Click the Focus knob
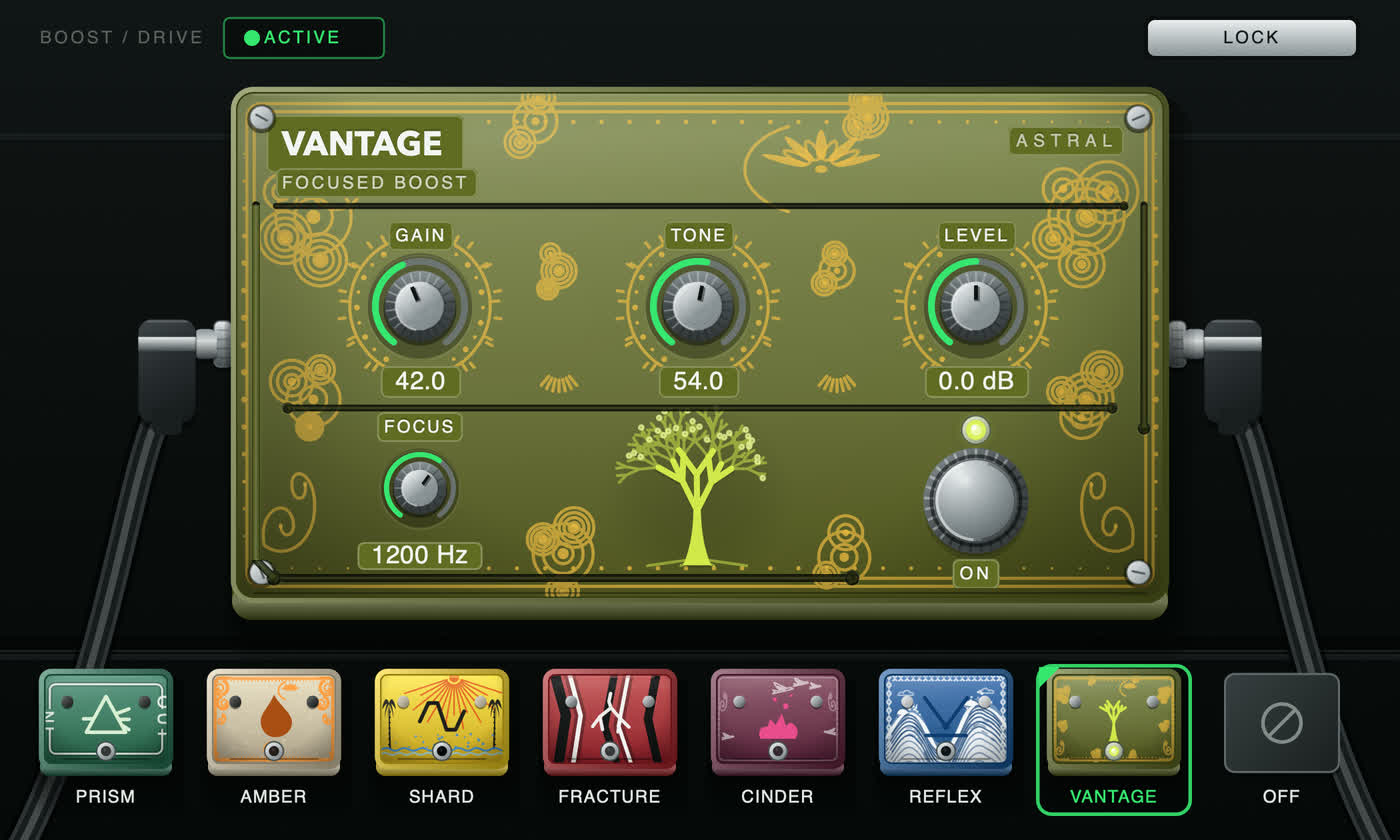The image size is (1400, 840). click(420, 488)
